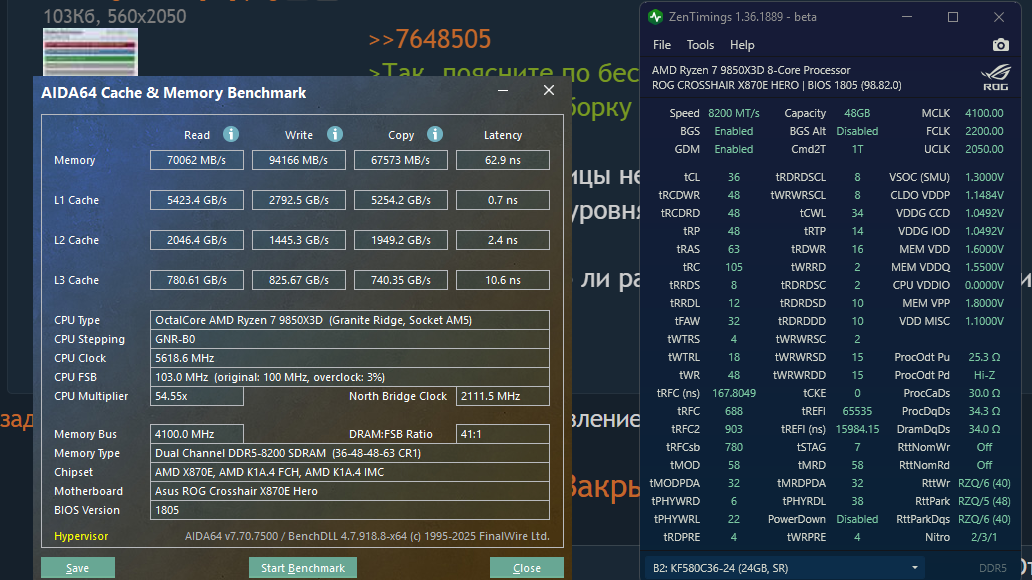
Task: Click the Chipset field AMD X870E
Action: coord(349,472)
